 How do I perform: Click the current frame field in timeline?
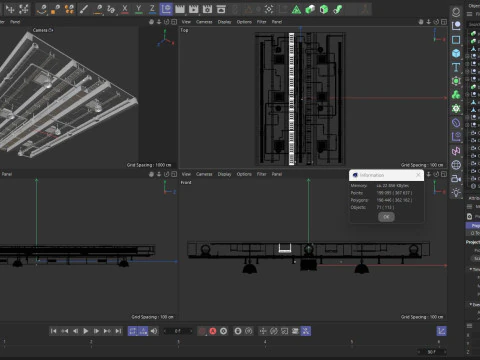(178, 331)
